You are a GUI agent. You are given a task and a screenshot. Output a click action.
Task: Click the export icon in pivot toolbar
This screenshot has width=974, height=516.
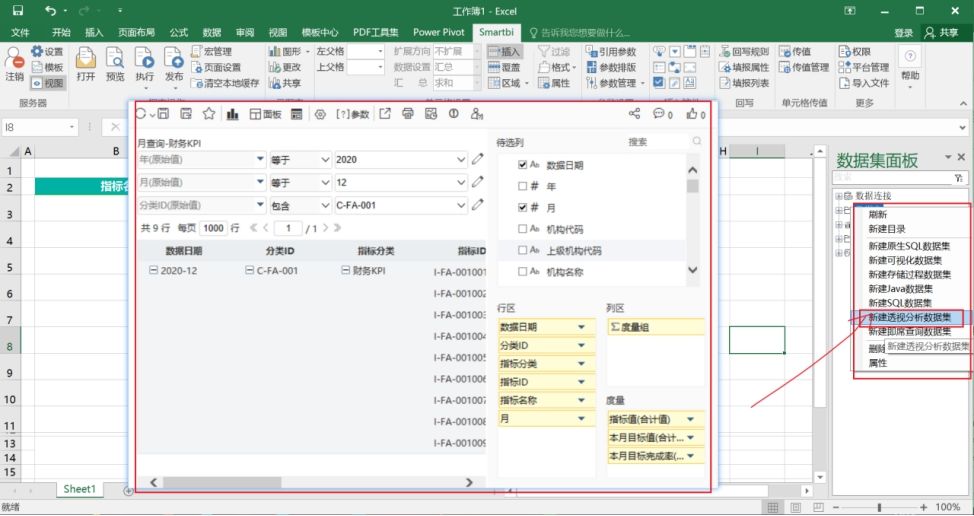coord(385,114)
